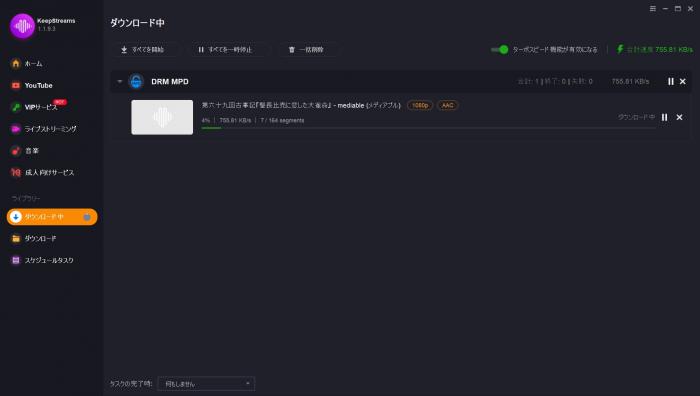Click the count badge on ダウンロード中
700x396 pixels.
point(87,217)
